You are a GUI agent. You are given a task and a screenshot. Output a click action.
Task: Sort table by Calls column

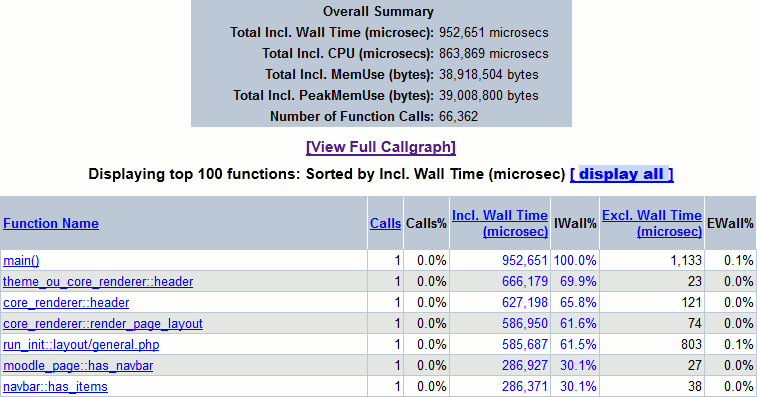coord(385,224)
